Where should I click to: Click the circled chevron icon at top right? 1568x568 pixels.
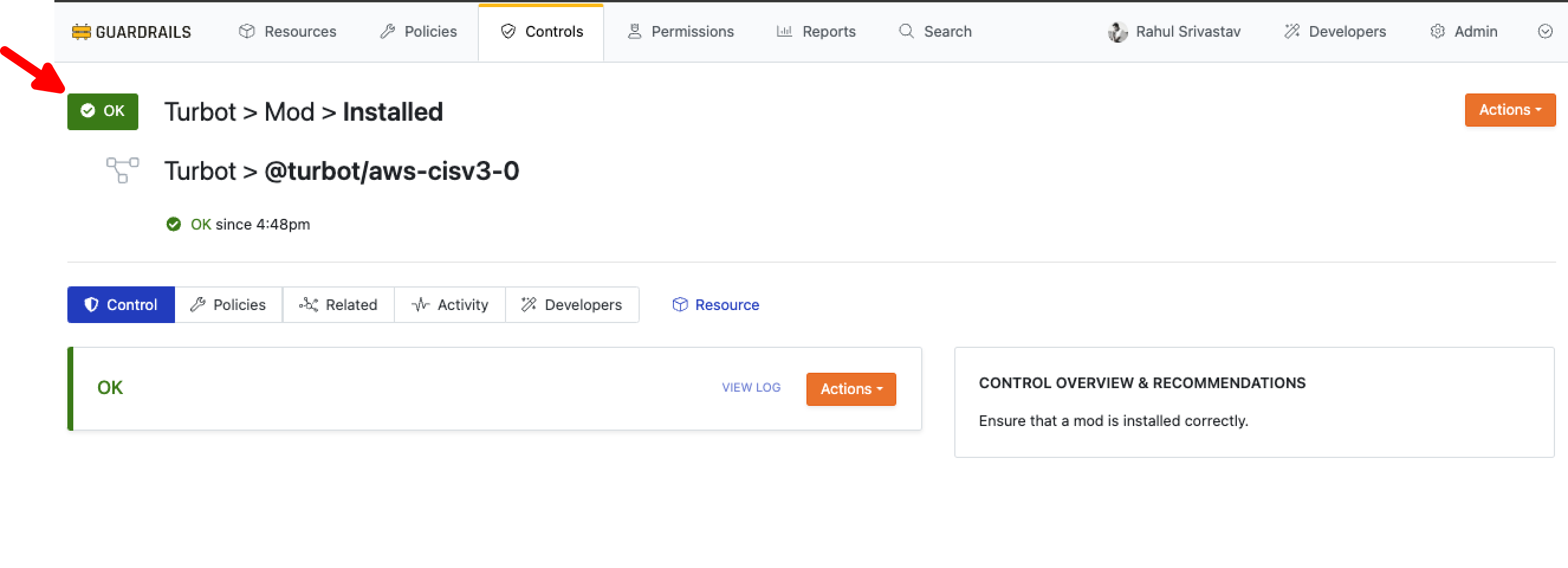click(x=1544, y=32)
